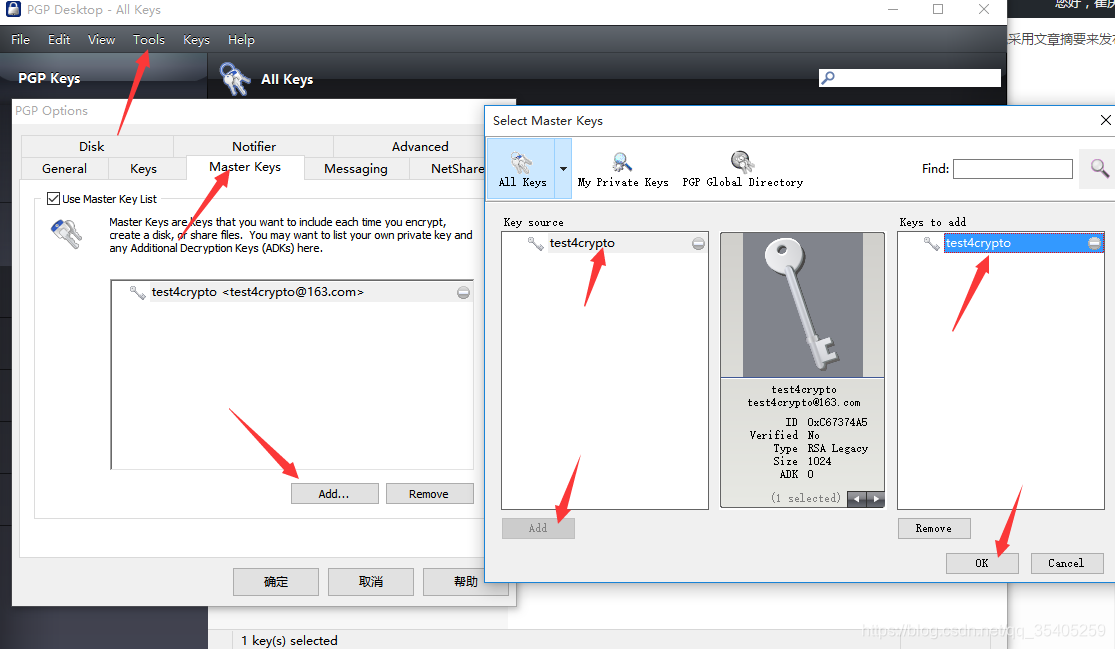This screenshot has height=649, width=1115.
Task: Click previous arrow in key preview pane
Action: click(857, 499)
